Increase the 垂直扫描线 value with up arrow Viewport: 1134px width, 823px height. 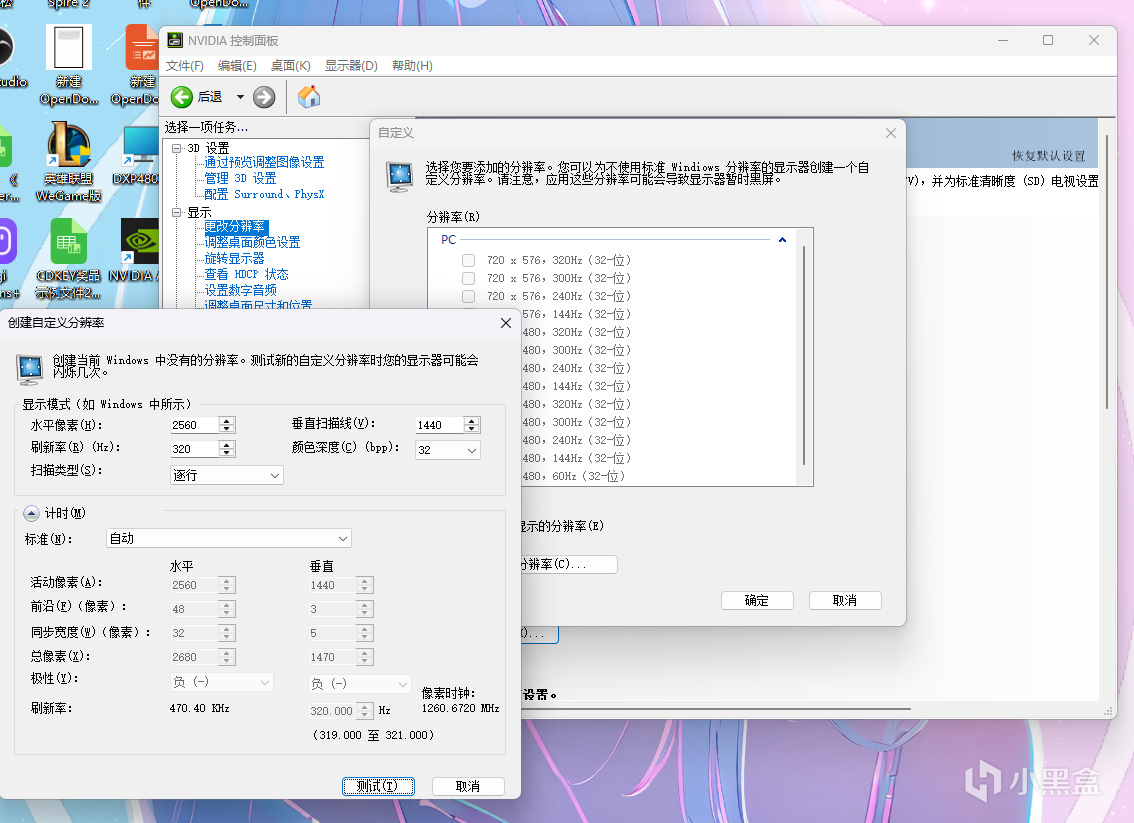tap(472, 421)
